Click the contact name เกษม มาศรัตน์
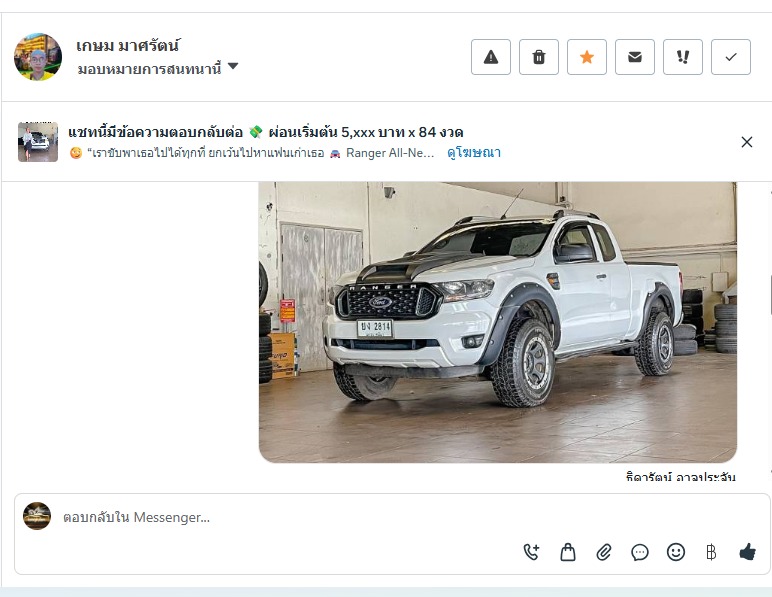 (128, 45)
